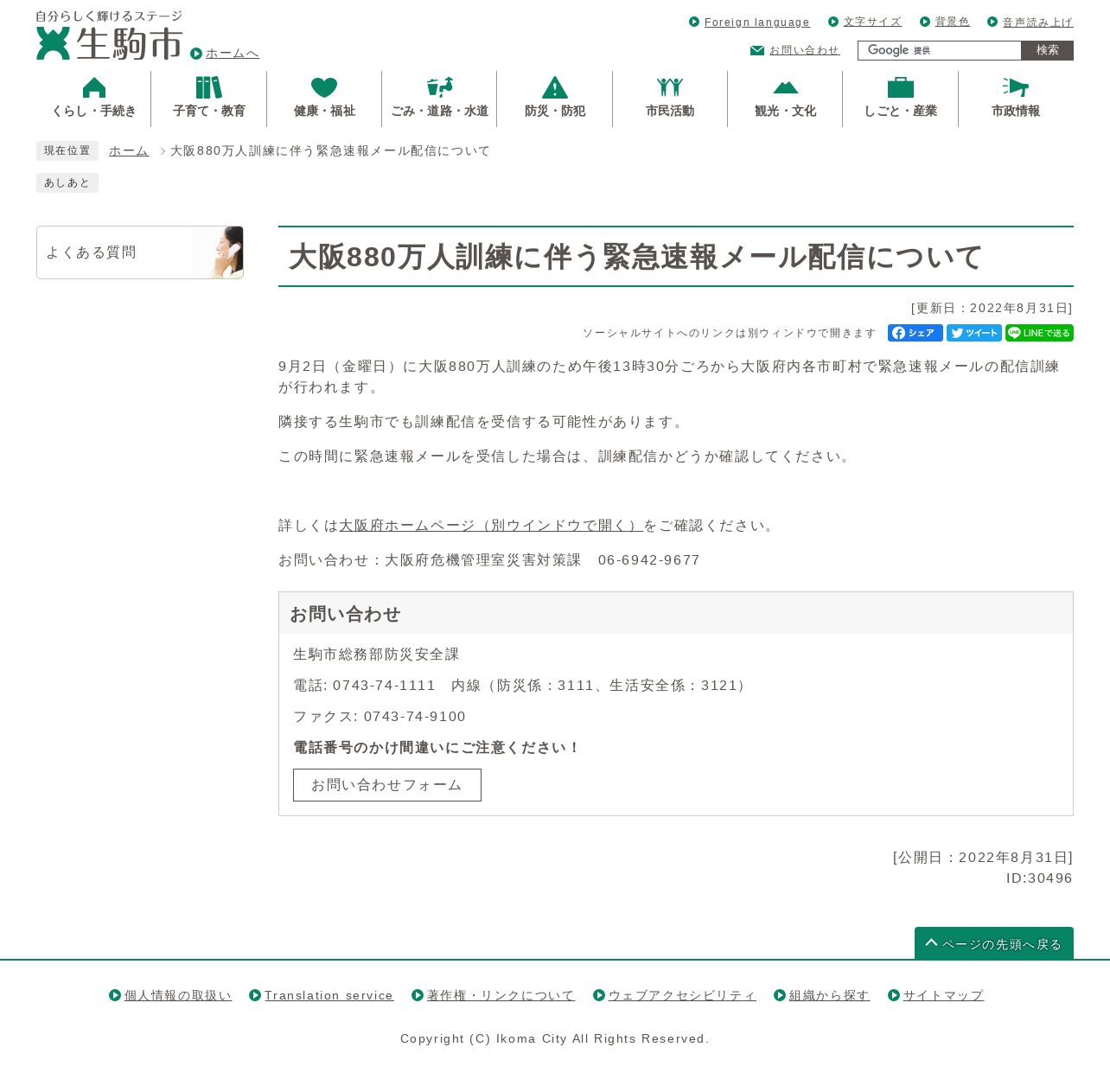
Task: Click the お問い合わせフォーム button
Action: [387, 785]
